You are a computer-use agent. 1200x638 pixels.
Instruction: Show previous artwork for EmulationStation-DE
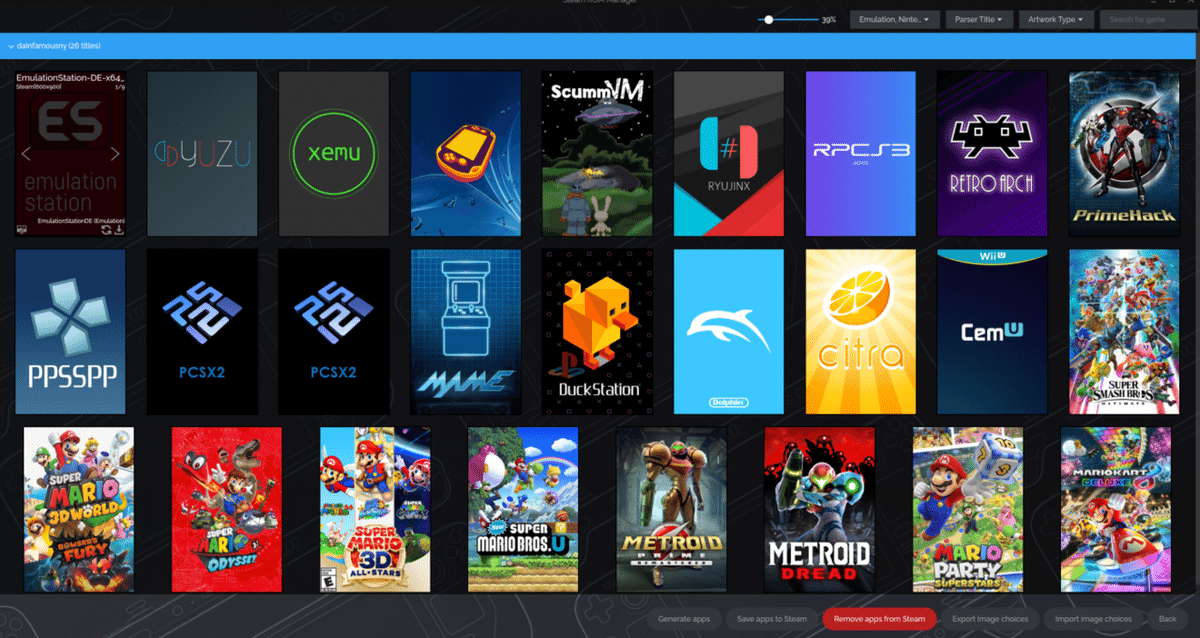(27, 154)
